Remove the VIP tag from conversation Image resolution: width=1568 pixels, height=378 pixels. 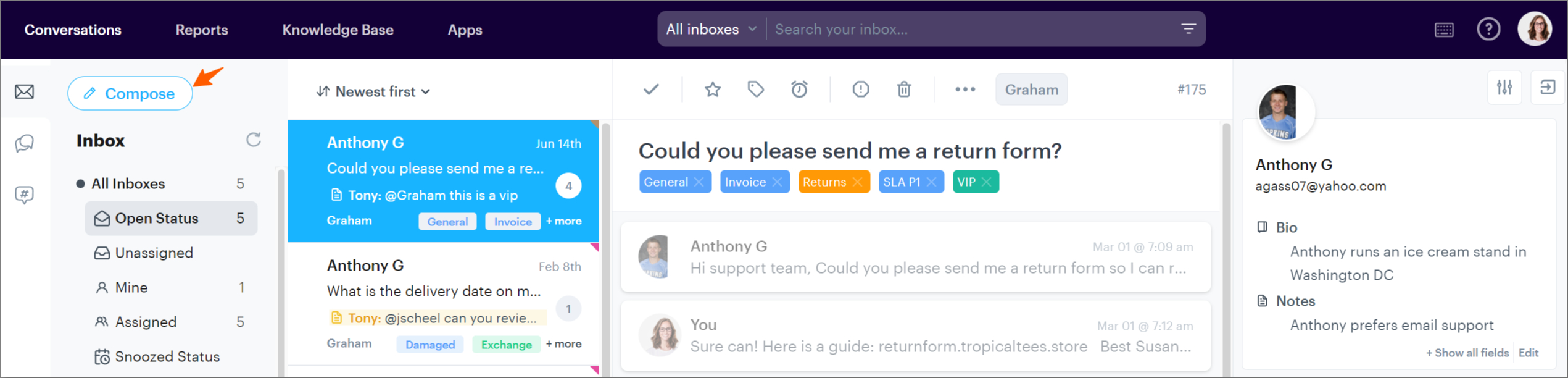(x=987, y=182)
